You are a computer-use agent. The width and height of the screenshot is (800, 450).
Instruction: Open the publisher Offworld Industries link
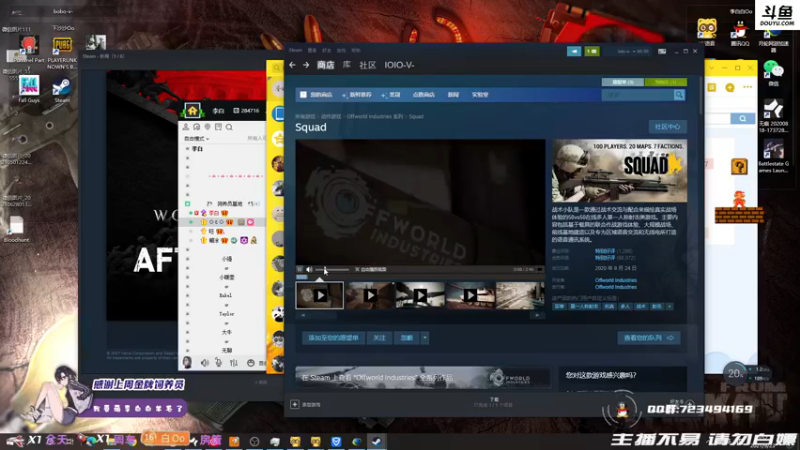[615, 287]
